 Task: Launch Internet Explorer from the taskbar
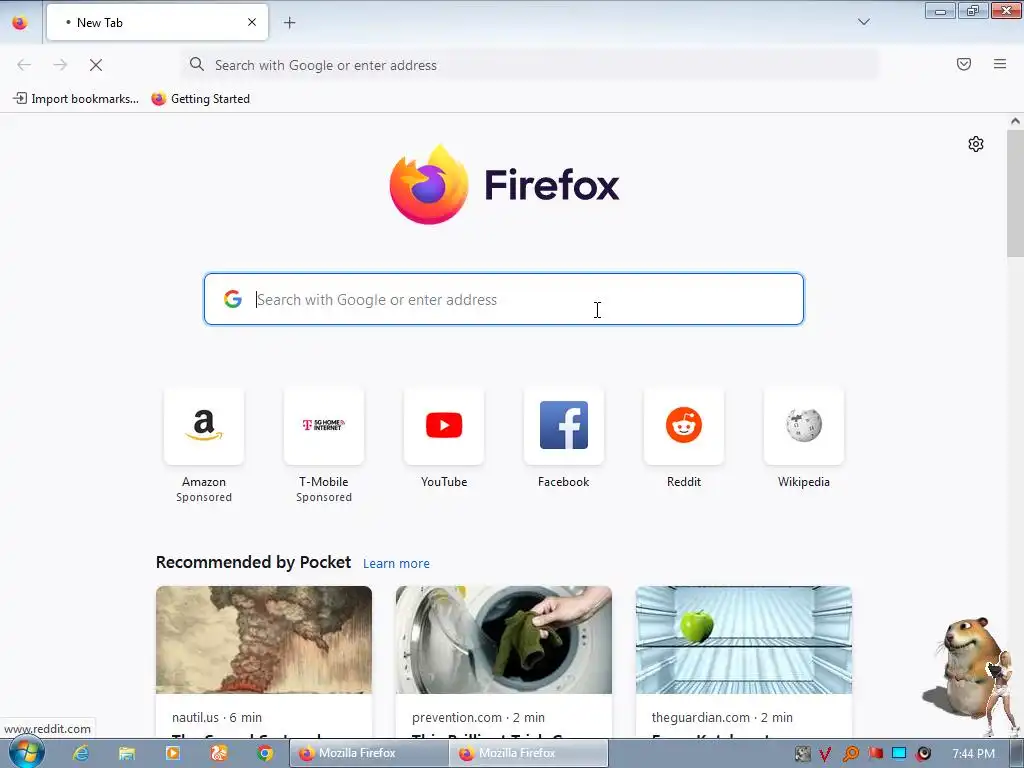81,753
